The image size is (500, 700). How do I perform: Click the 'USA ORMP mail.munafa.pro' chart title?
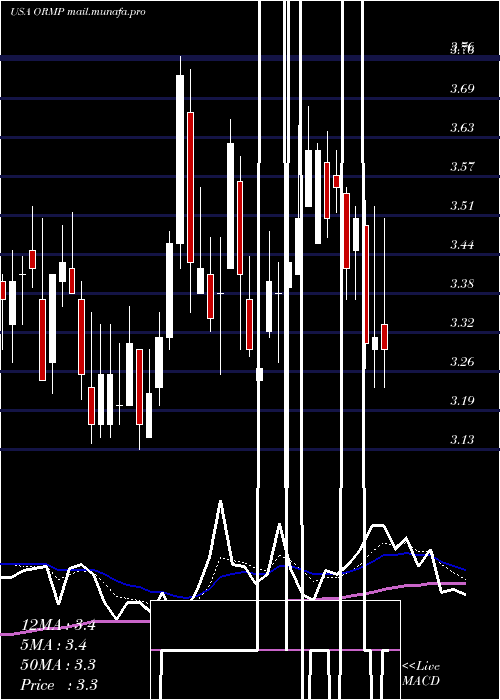click(x=78, y=12)
